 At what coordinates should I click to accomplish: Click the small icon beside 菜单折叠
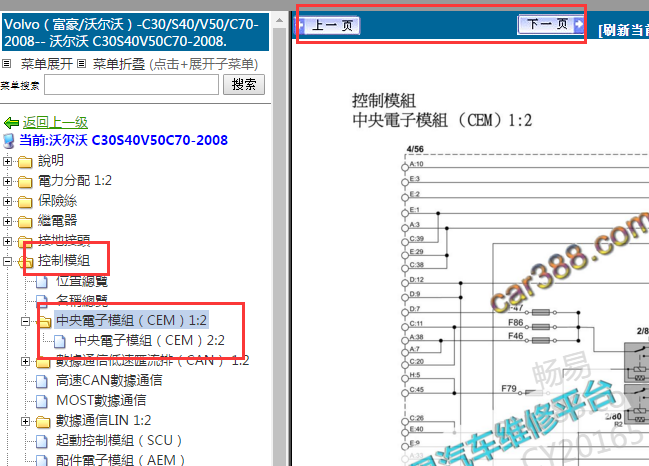[x=82, y=64]
